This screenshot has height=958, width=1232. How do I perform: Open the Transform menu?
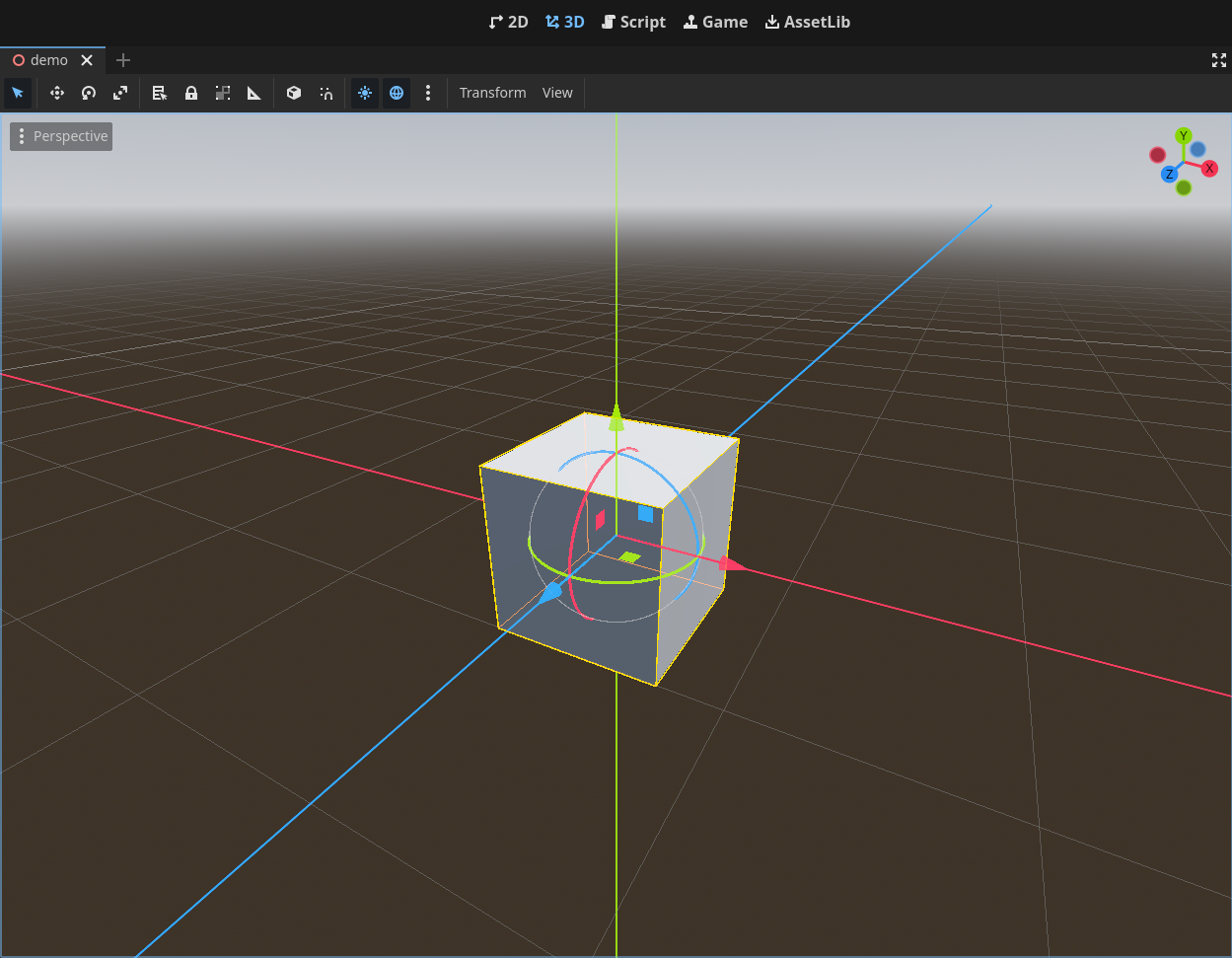492,93
